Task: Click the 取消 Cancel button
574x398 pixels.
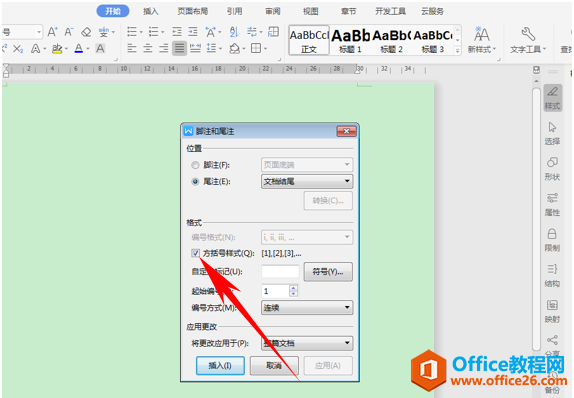Action: pyautogui.click(x=274, y=365)
